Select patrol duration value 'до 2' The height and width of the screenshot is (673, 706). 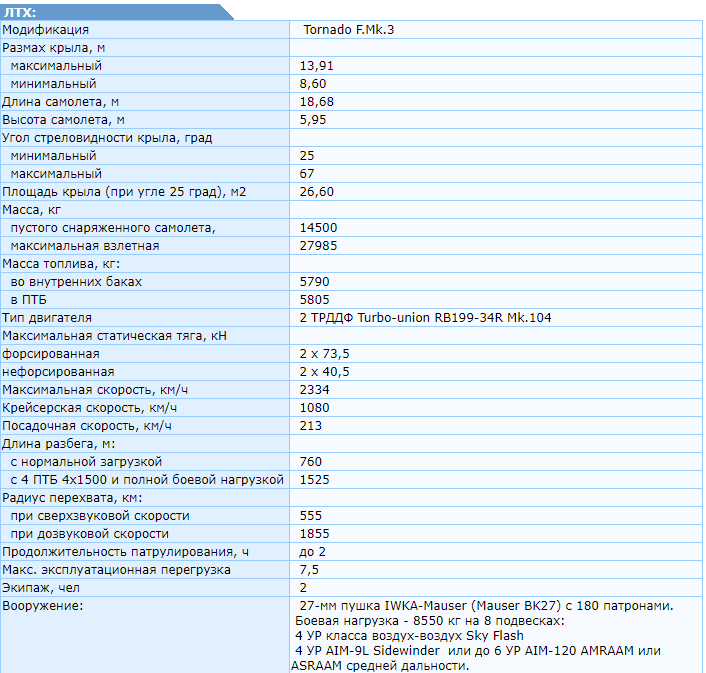(x=312, y=552)
